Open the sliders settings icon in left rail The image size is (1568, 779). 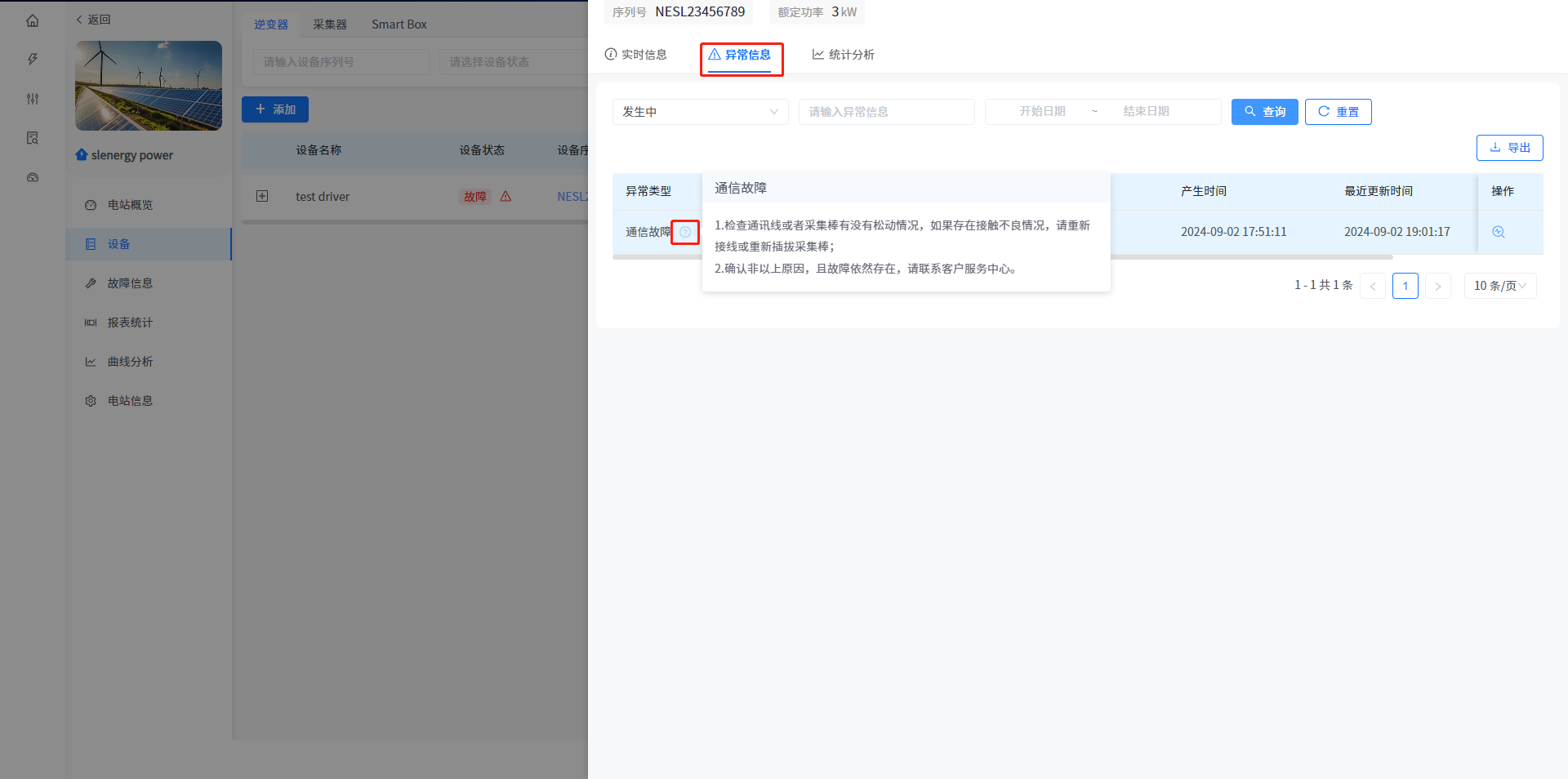click(x=33, y=99)
